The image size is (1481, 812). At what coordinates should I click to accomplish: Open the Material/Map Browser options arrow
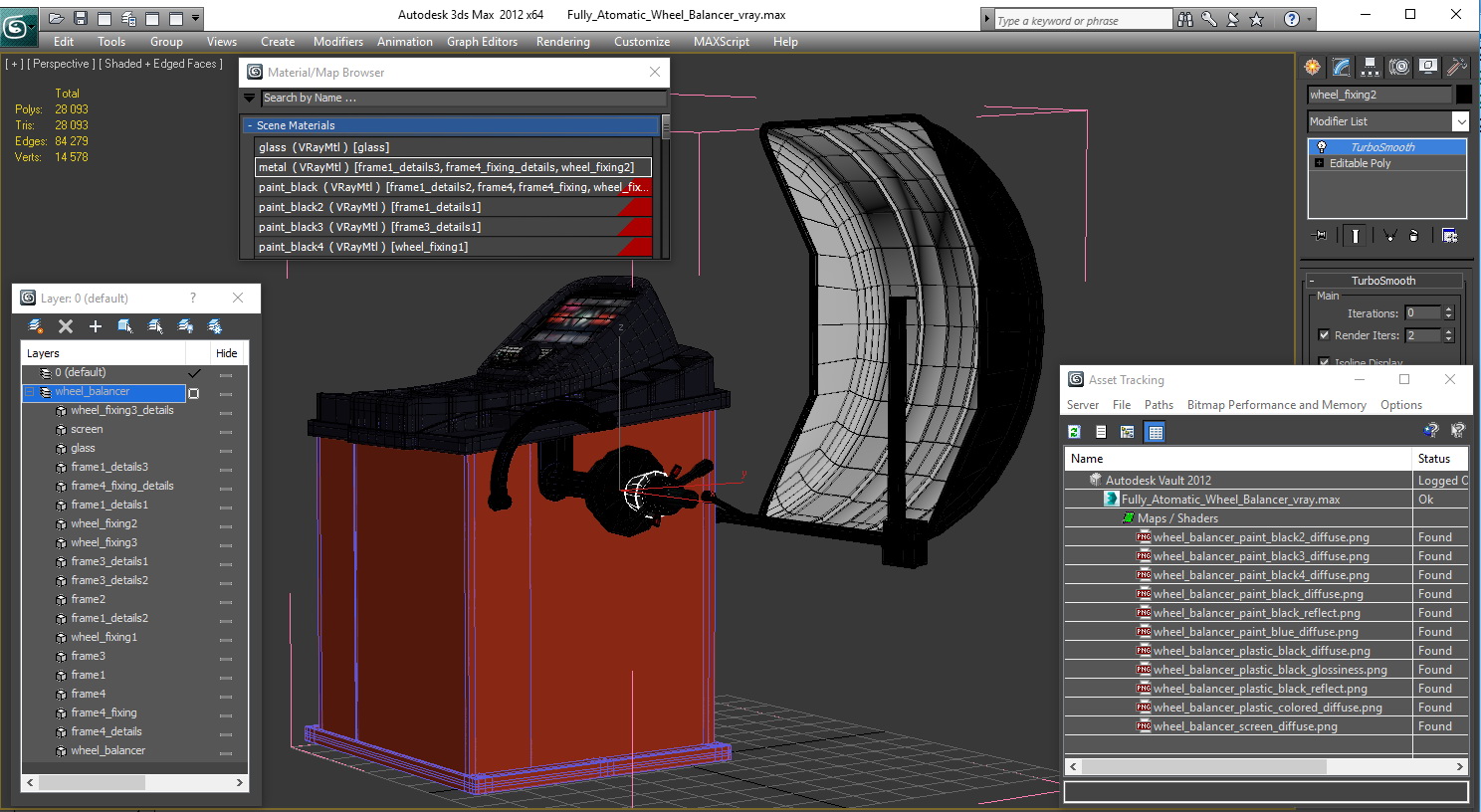pos(250,99)
